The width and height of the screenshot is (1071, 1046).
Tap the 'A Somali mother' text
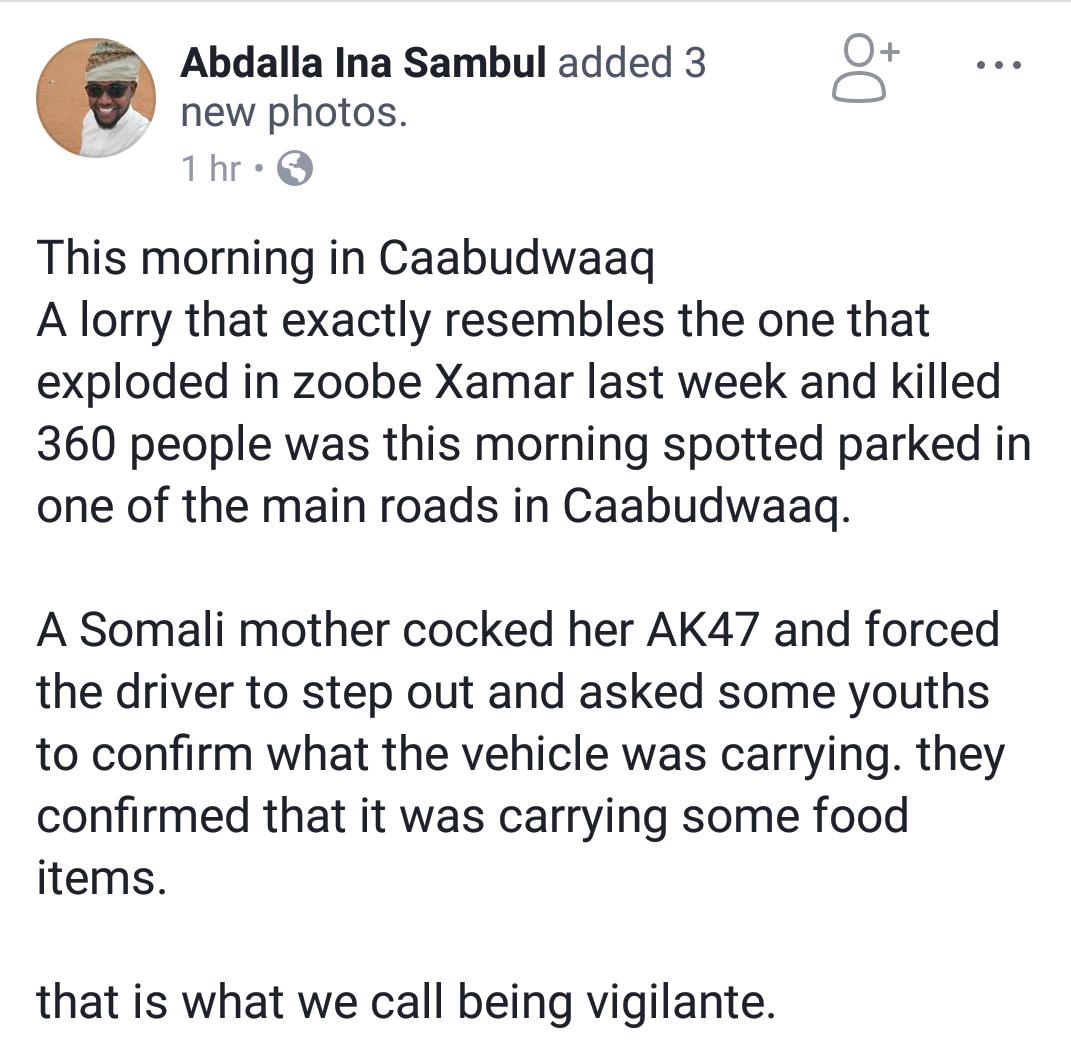pyautogui.click(x=213, y=629)
